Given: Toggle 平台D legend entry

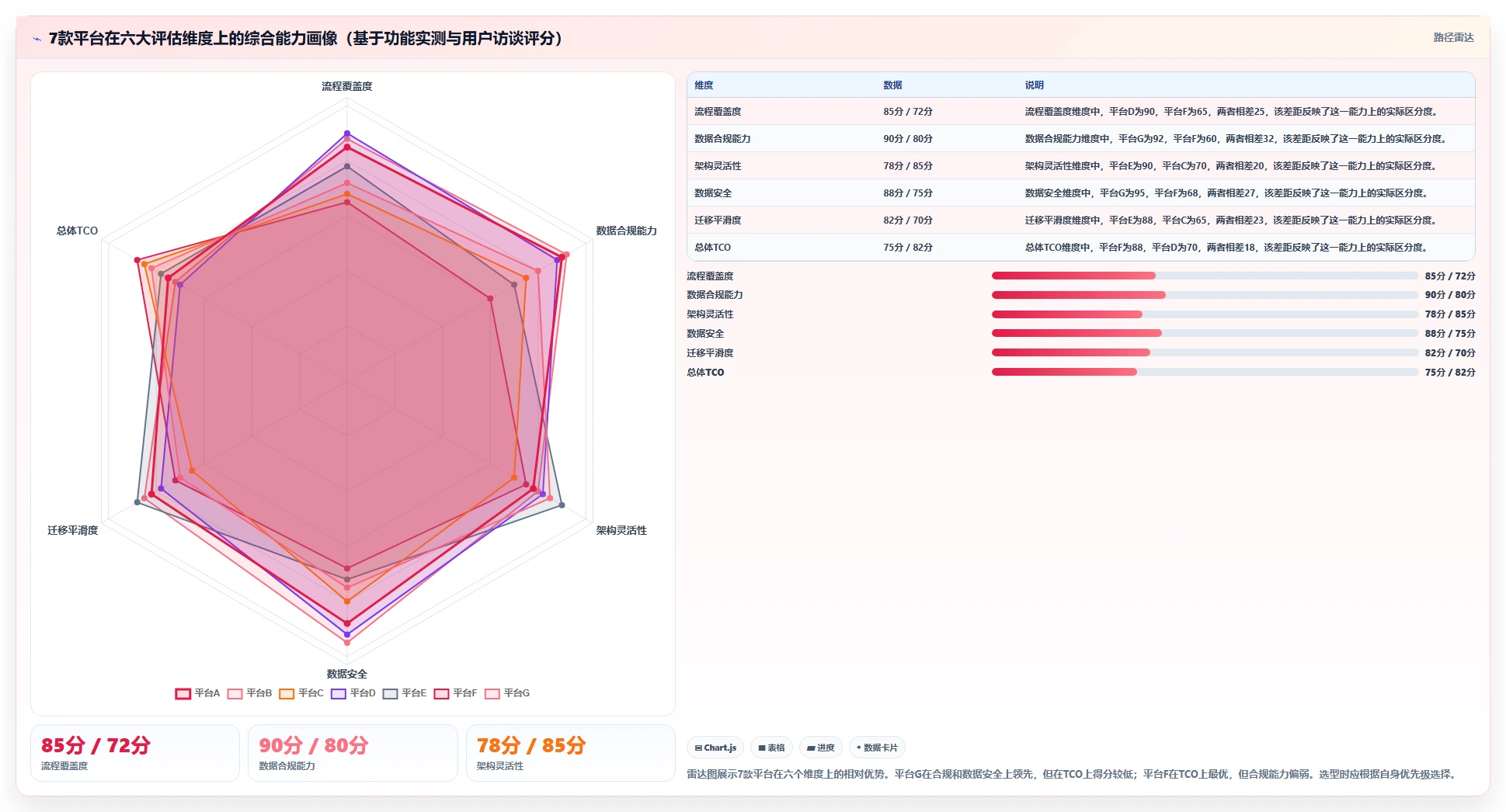Looking at the screenshot, I should click(x=353, y=693).
